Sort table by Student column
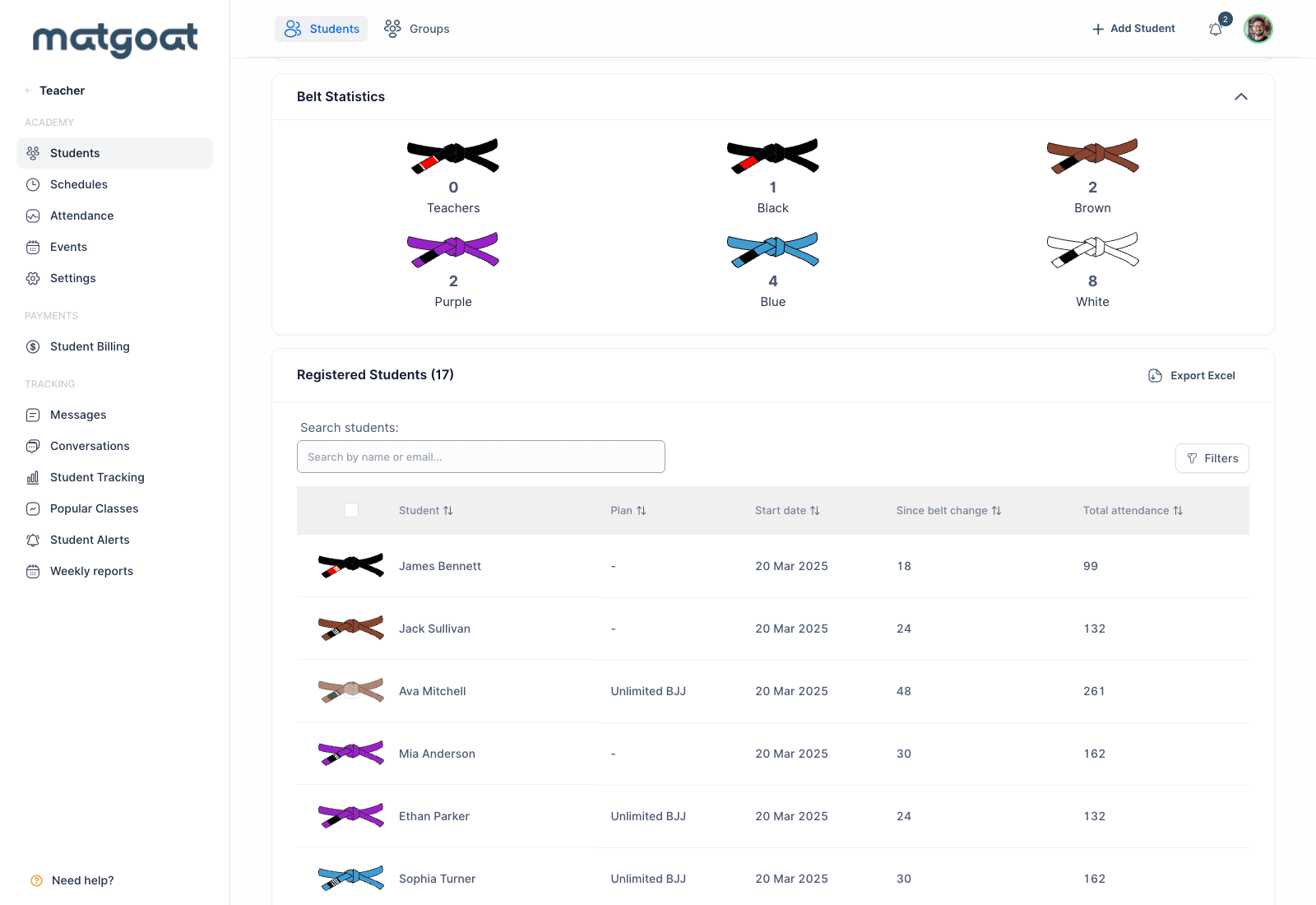Image resolution: width=1316 pixels, height=905 pixels. click(x=426, y=510)
